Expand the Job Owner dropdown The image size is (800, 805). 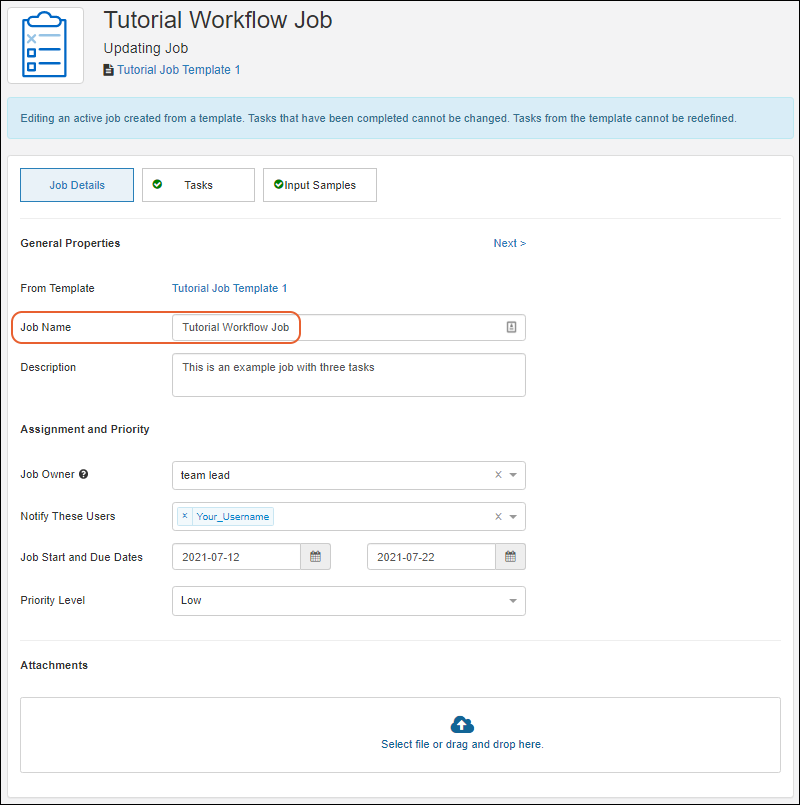513,475
